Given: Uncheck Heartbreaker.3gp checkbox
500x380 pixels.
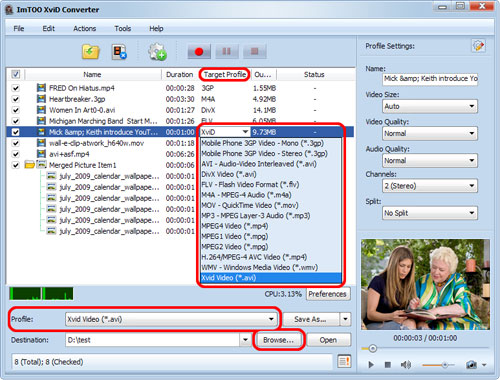Looking at the screenshot, I should point(16,99).
